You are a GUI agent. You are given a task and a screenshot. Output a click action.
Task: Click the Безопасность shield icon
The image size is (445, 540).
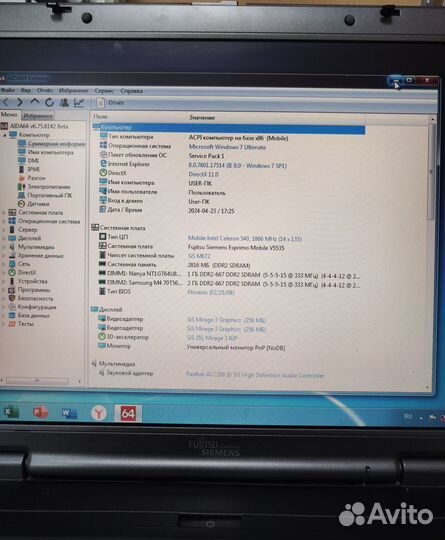12,298
